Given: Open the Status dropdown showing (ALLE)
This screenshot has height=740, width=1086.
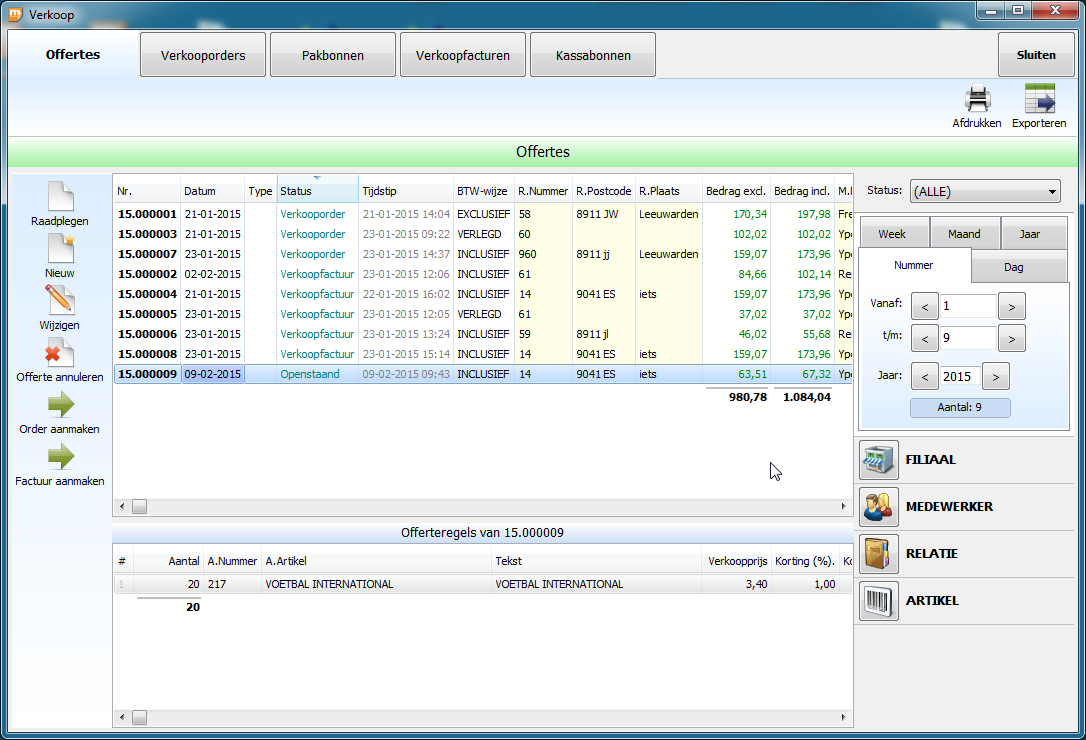Looking at the screenshot, I should pos(984,192).
